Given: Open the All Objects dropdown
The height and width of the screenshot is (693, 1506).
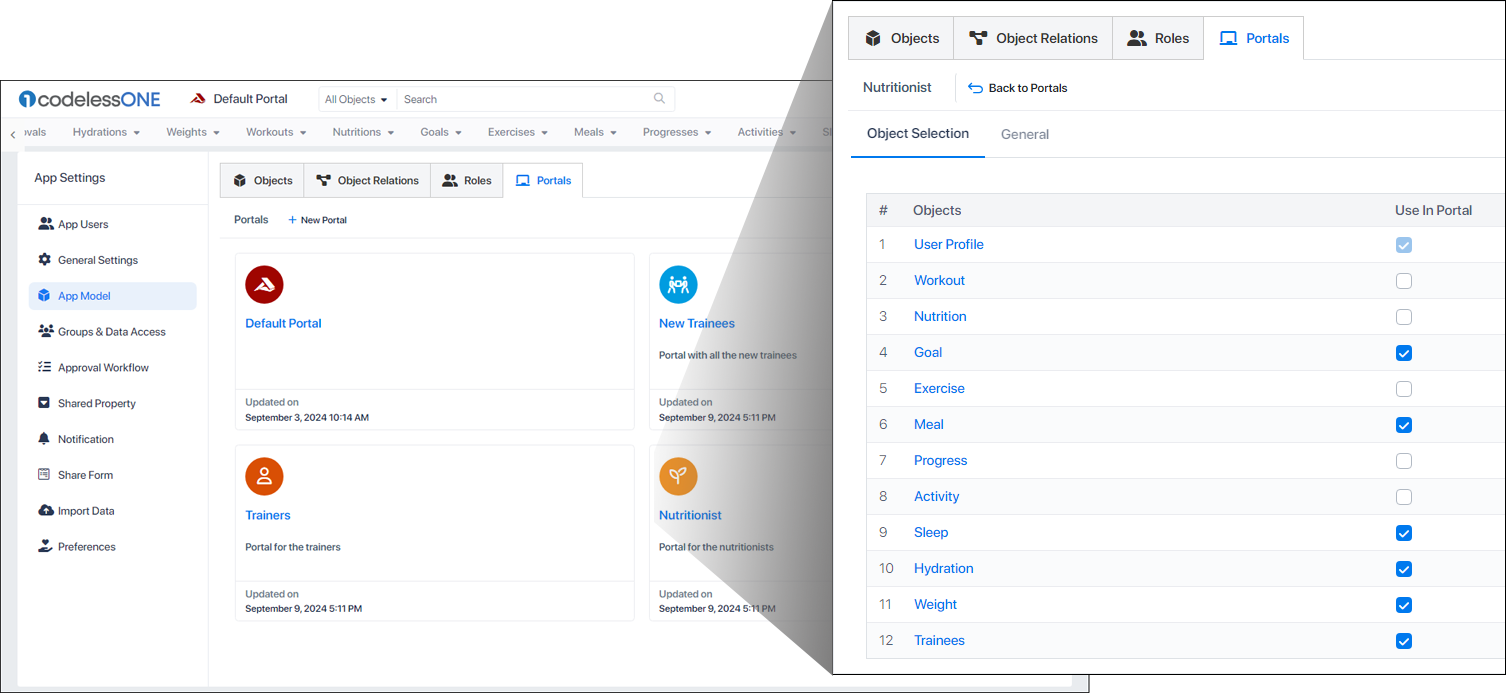Looking at the screenshot, I should 356,99.
